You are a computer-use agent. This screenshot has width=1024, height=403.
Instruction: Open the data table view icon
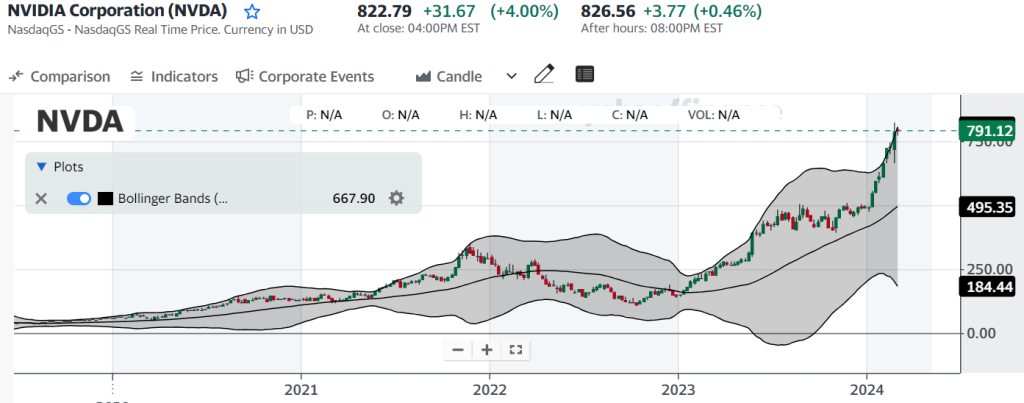[x=584, y=74]
